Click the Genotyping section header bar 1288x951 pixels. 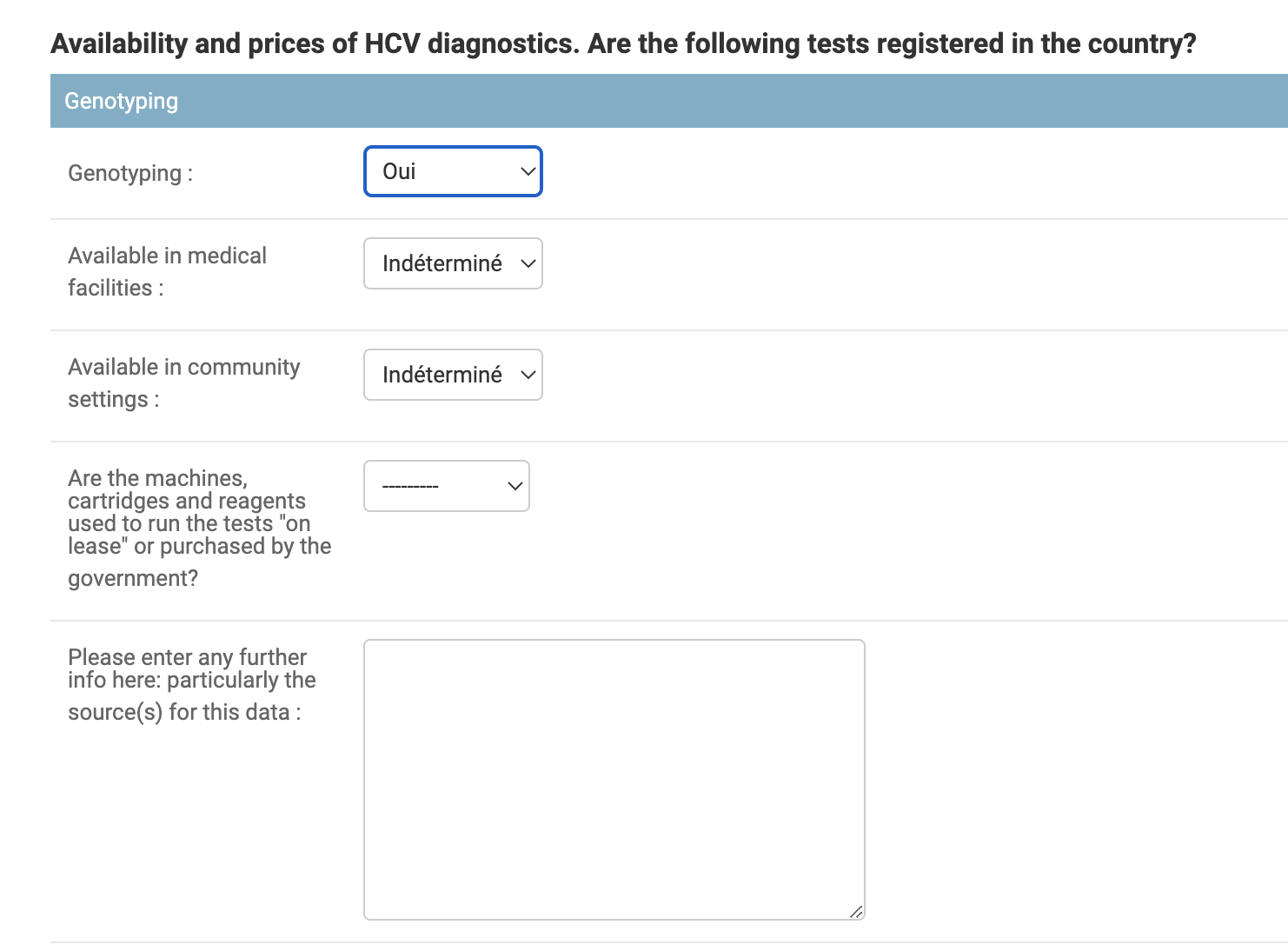click(x=669, y=101)
